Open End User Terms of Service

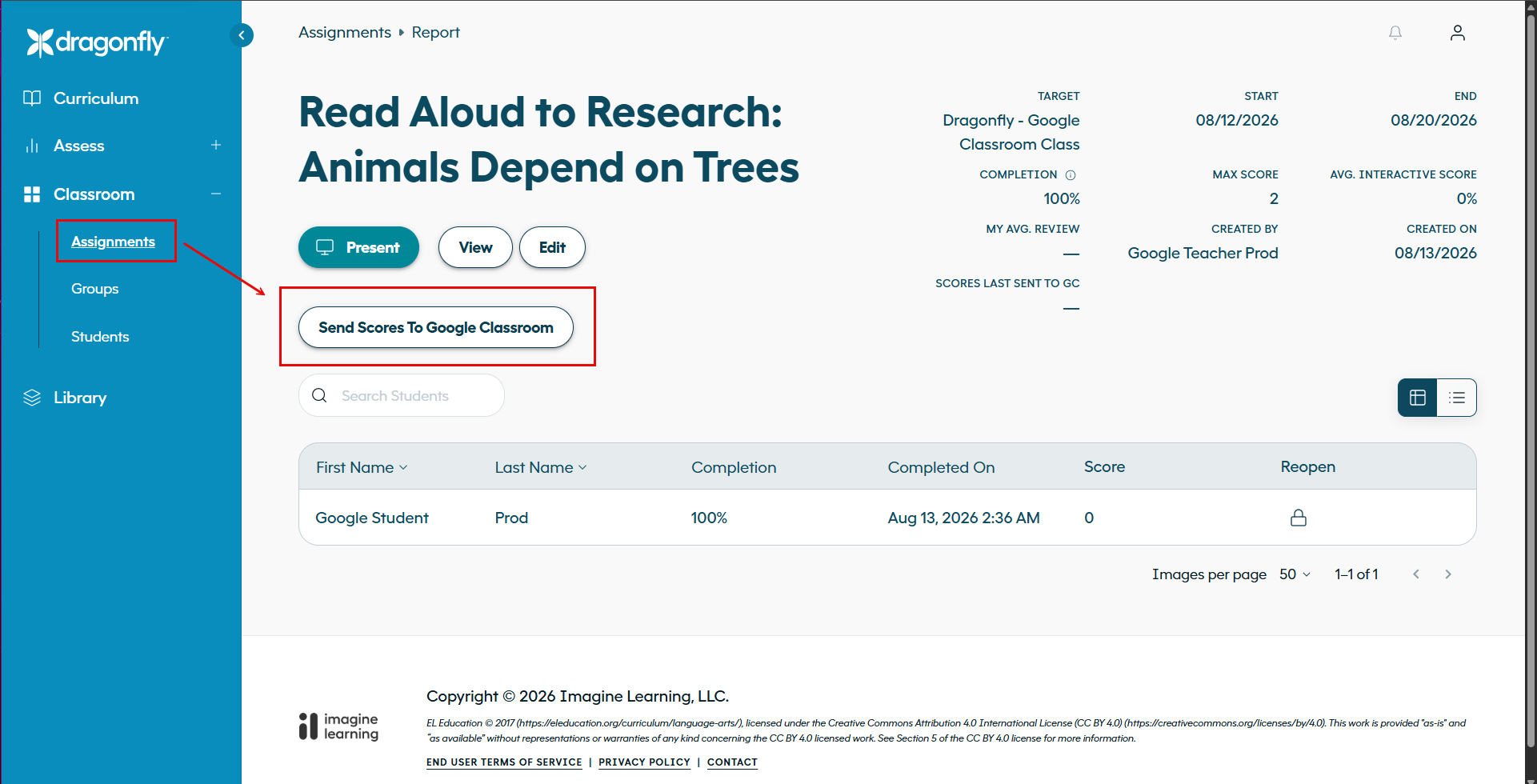point(504,762)
